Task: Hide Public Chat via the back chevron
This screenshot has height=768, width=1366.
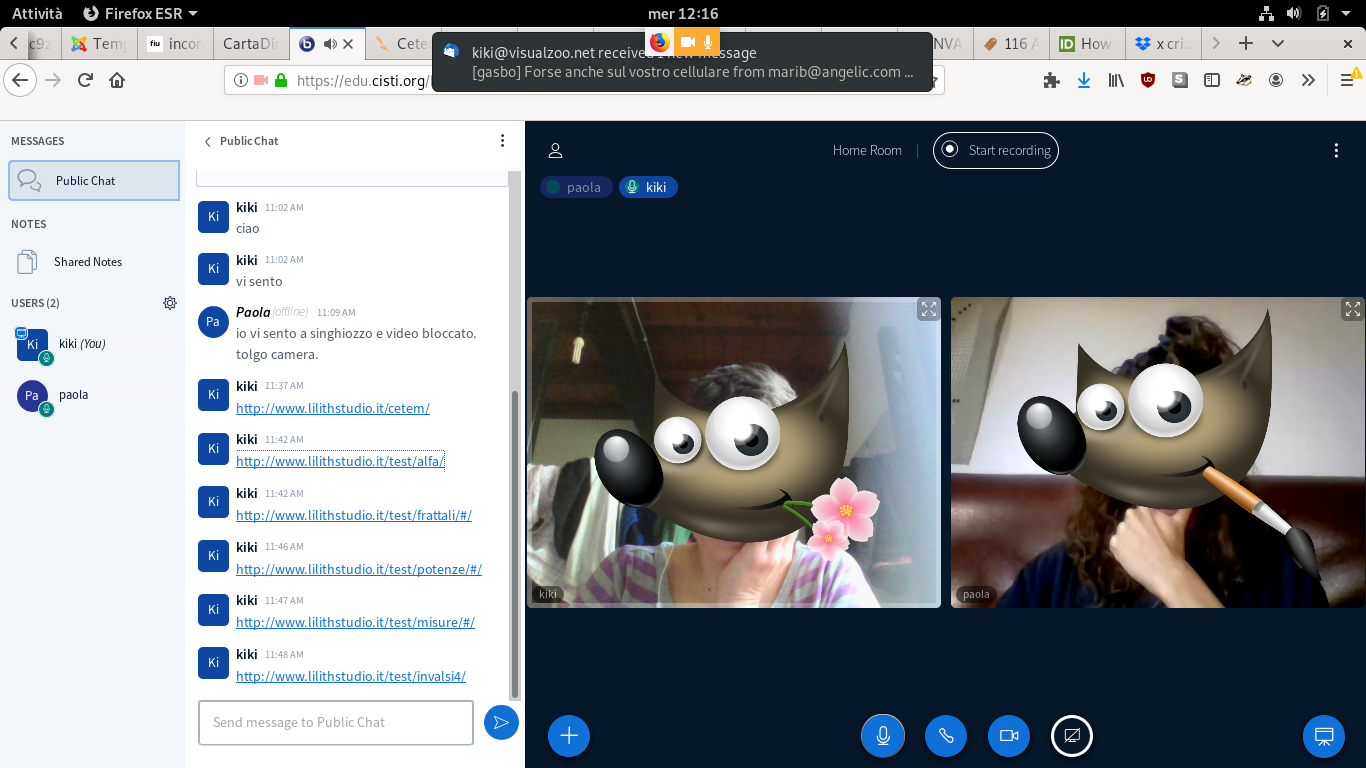Action: tap(207, 142)
